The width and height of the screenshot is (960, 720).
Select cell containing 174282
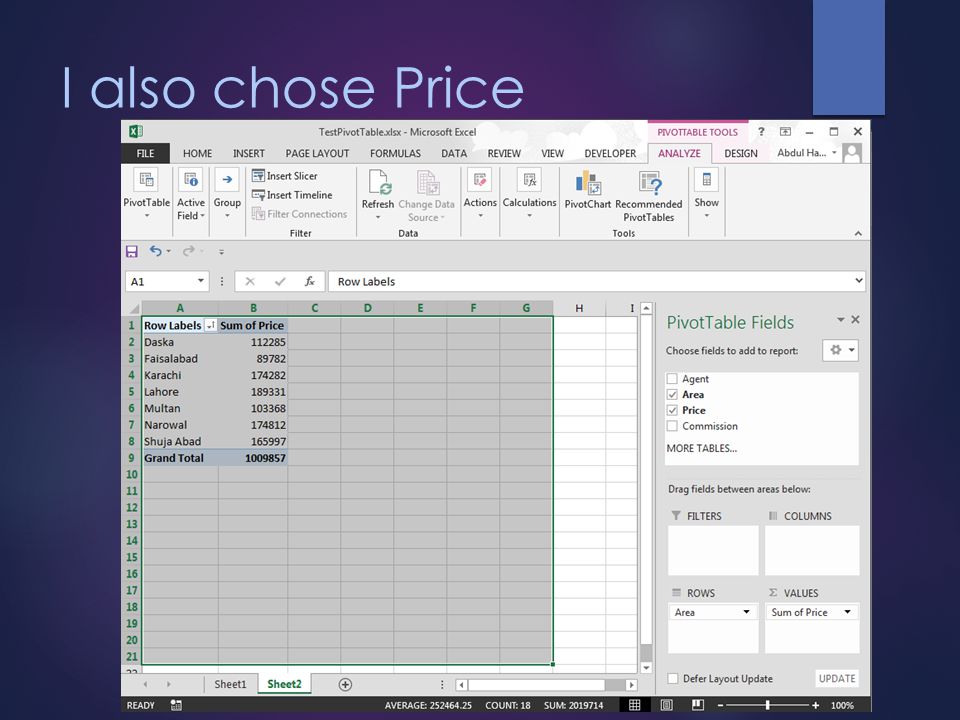pyautogui.click(x=253, y=375)
